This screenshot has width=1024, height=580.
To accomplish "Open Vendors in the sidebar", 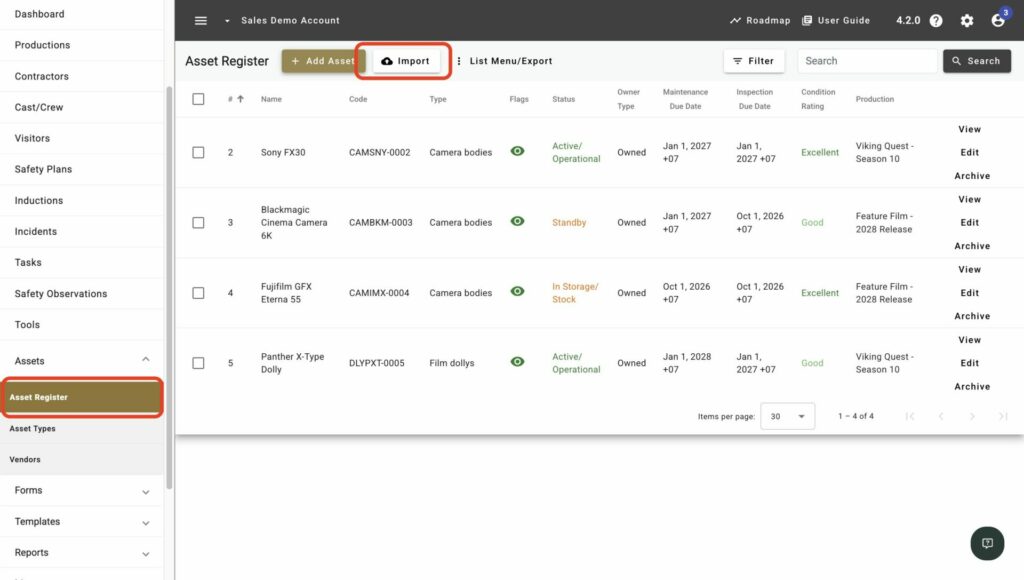I will pos(82,460).
